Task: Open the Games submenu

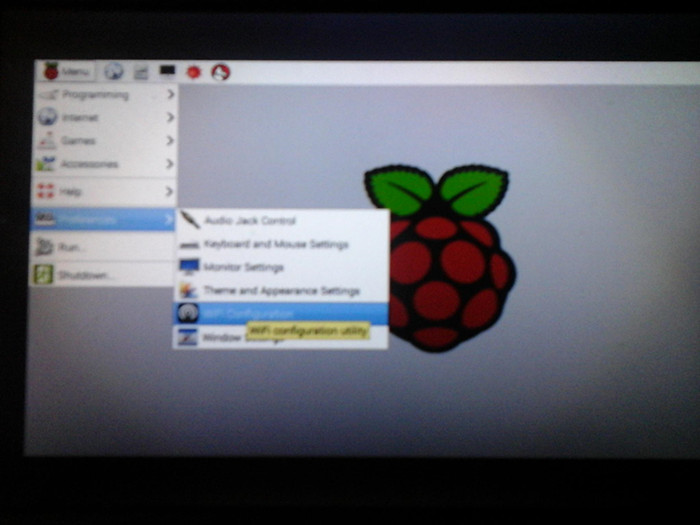Action: [105, 141]
